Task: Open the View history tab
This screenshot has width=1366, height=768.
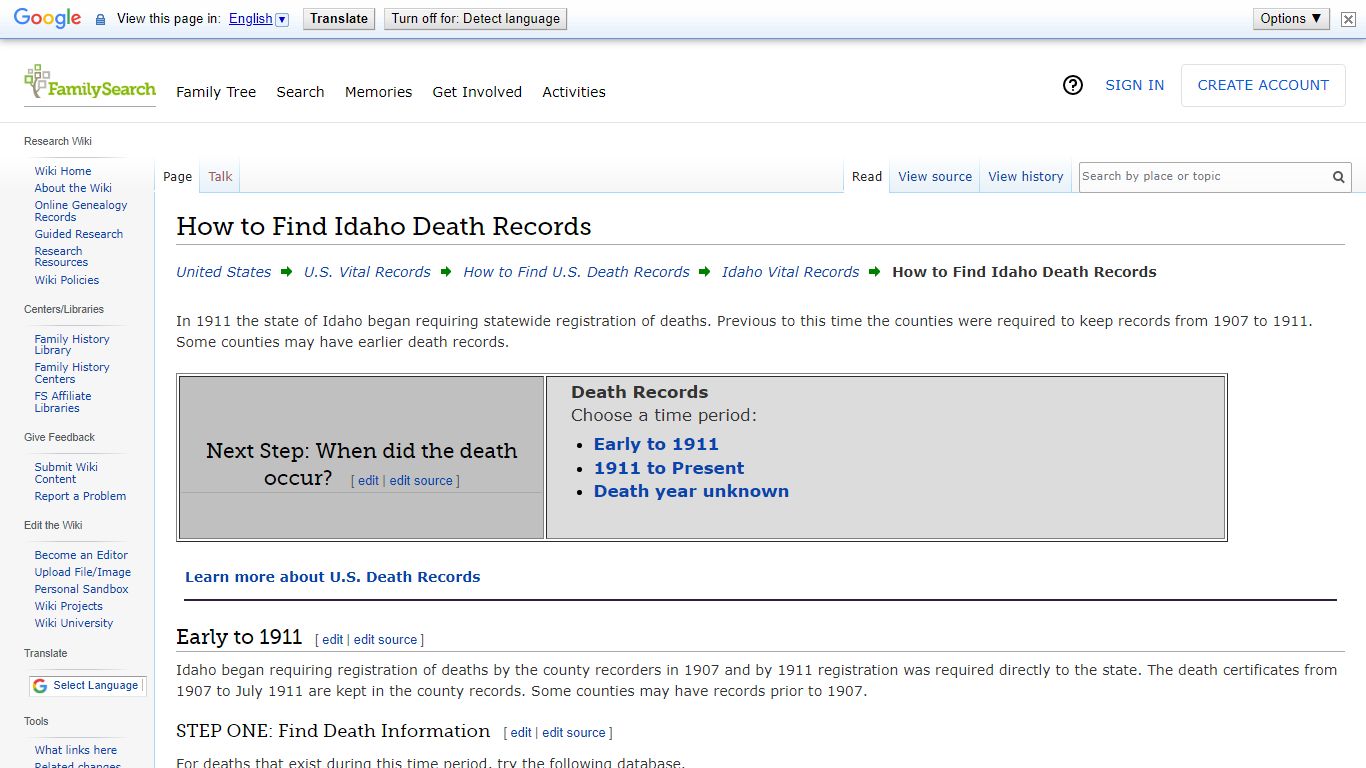Action: (x=1026, y=176)
